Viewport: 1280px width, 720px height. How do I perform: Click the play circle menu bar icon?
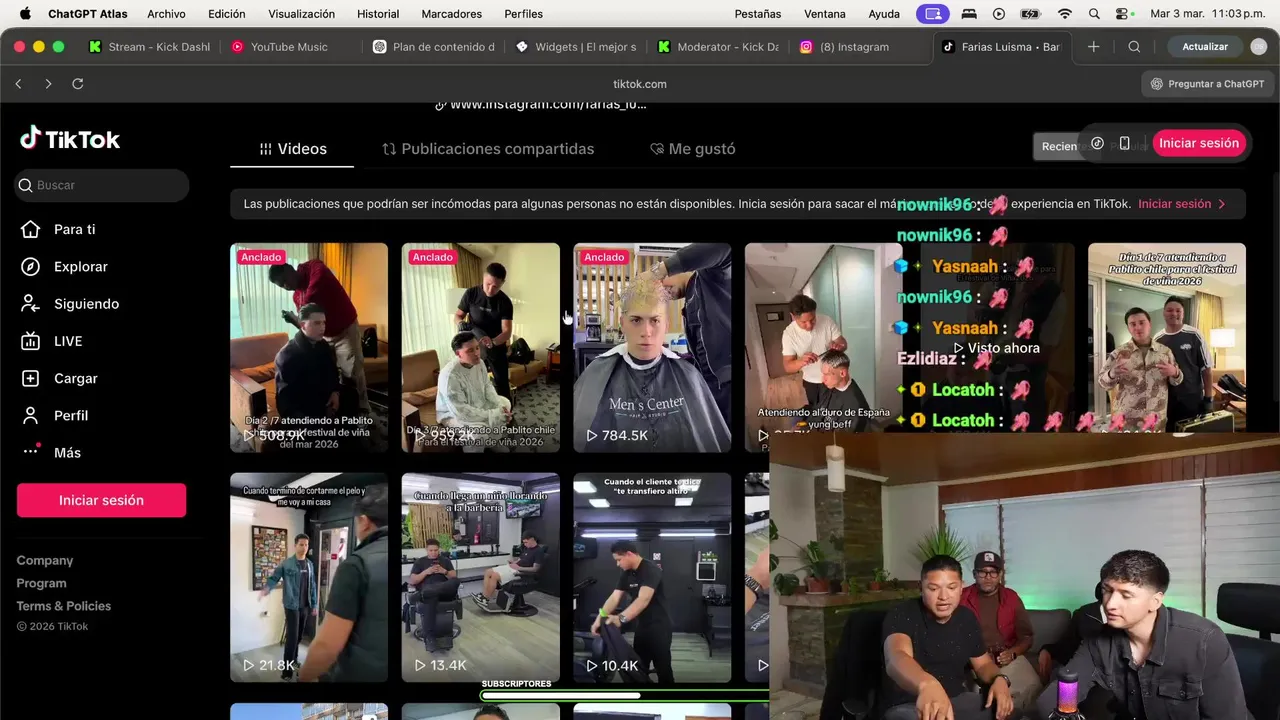[x=999, y=14]
